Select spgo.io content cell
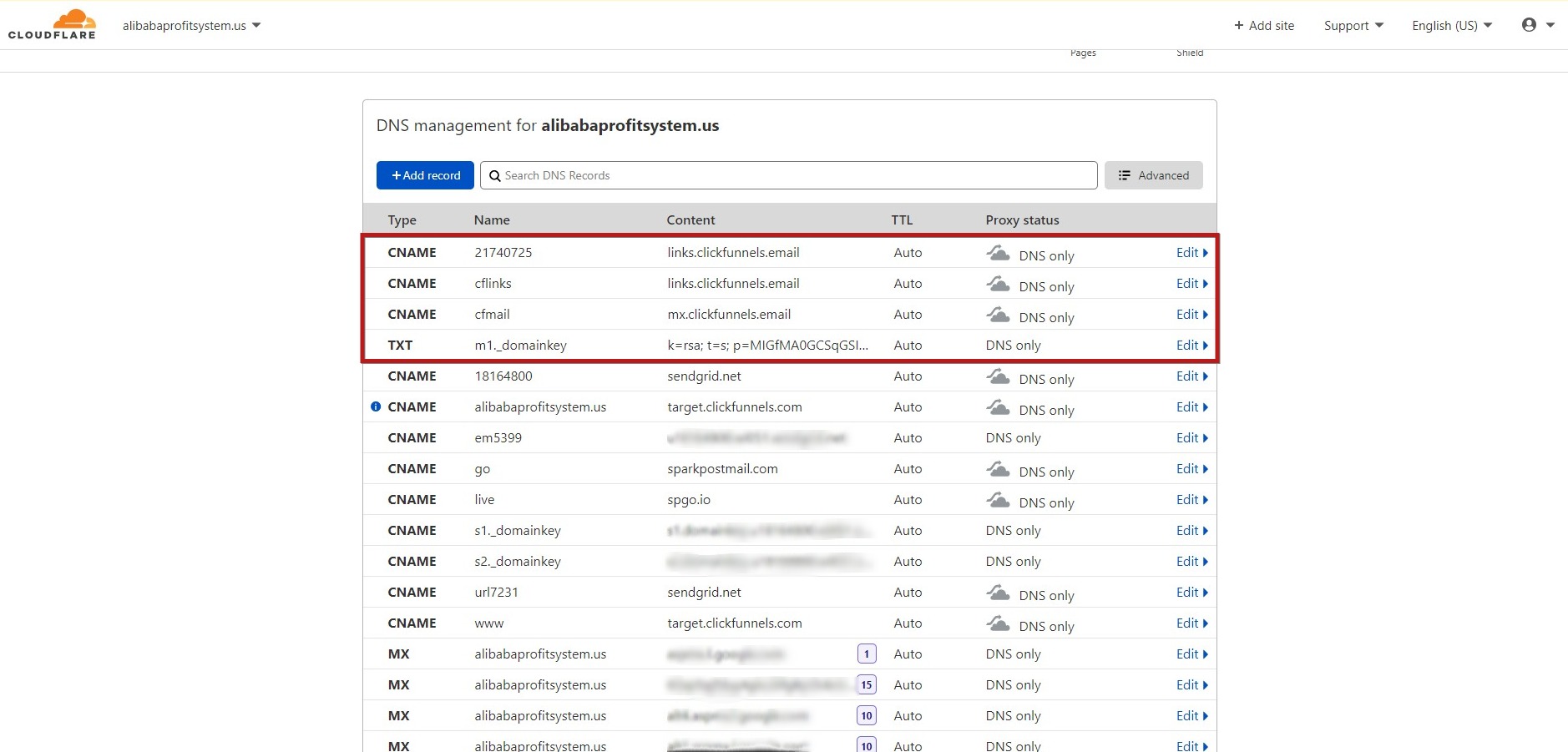1568x752 pixels. tap(689, 500)
